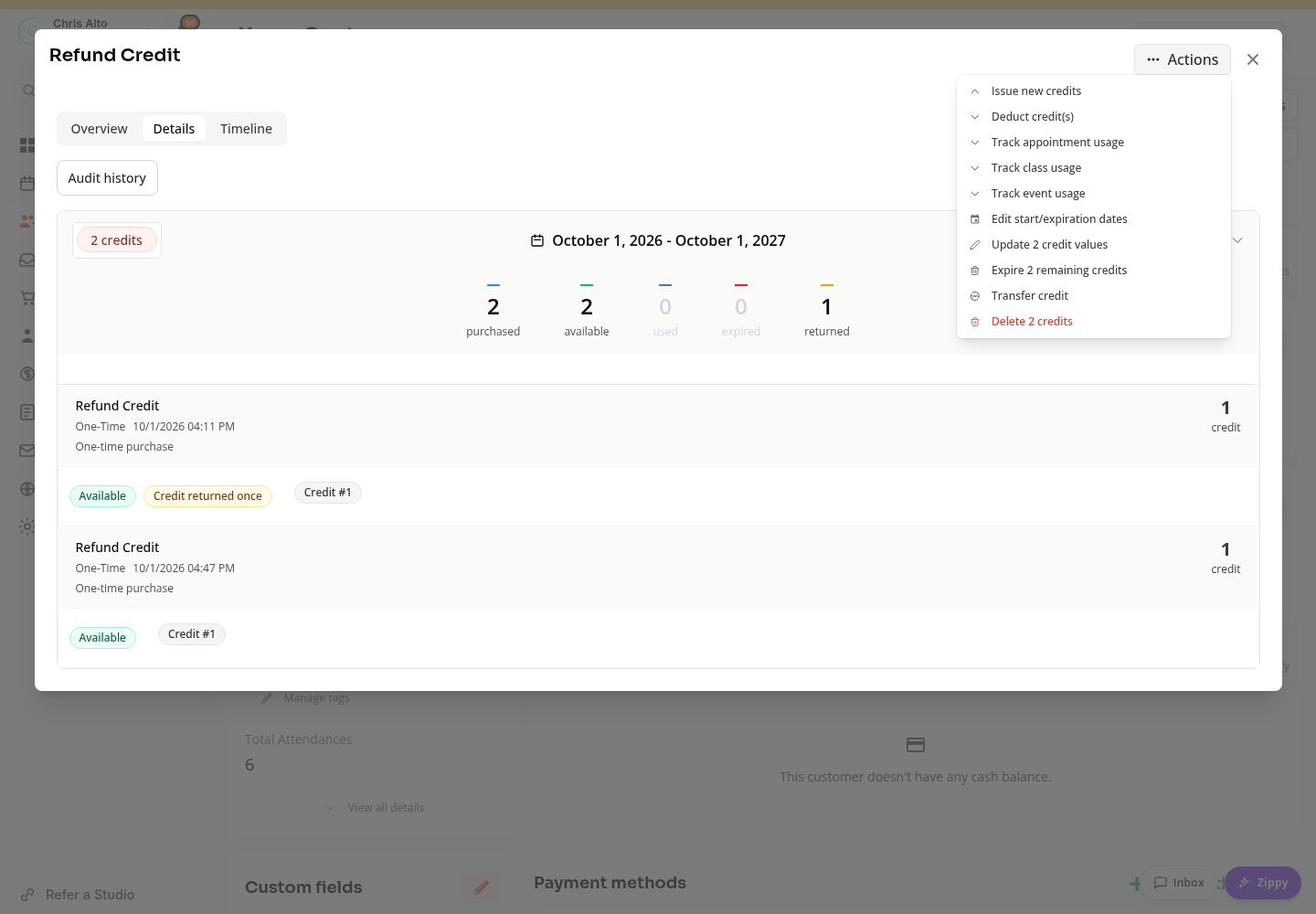Click Credit #1 chip of 04:47 PM purchase
This screenshot has width=1316, height=914.
(x=192, y=634)
